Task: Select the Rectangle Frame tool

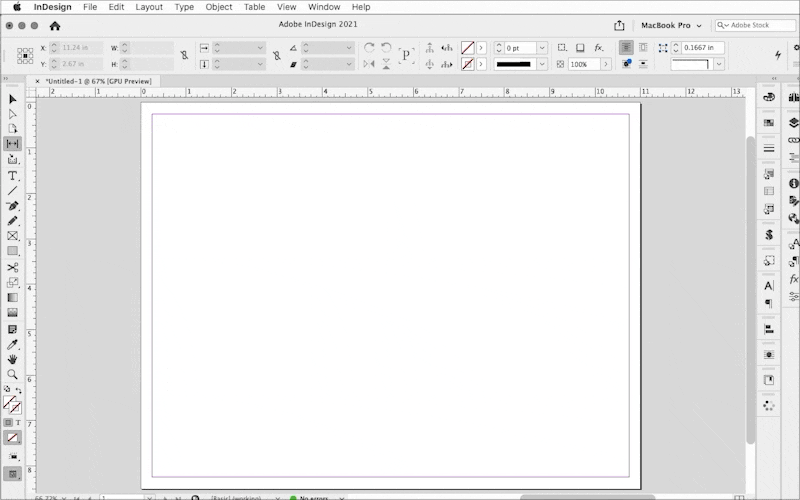Action: pyautogui.click(x=12, y=236)
